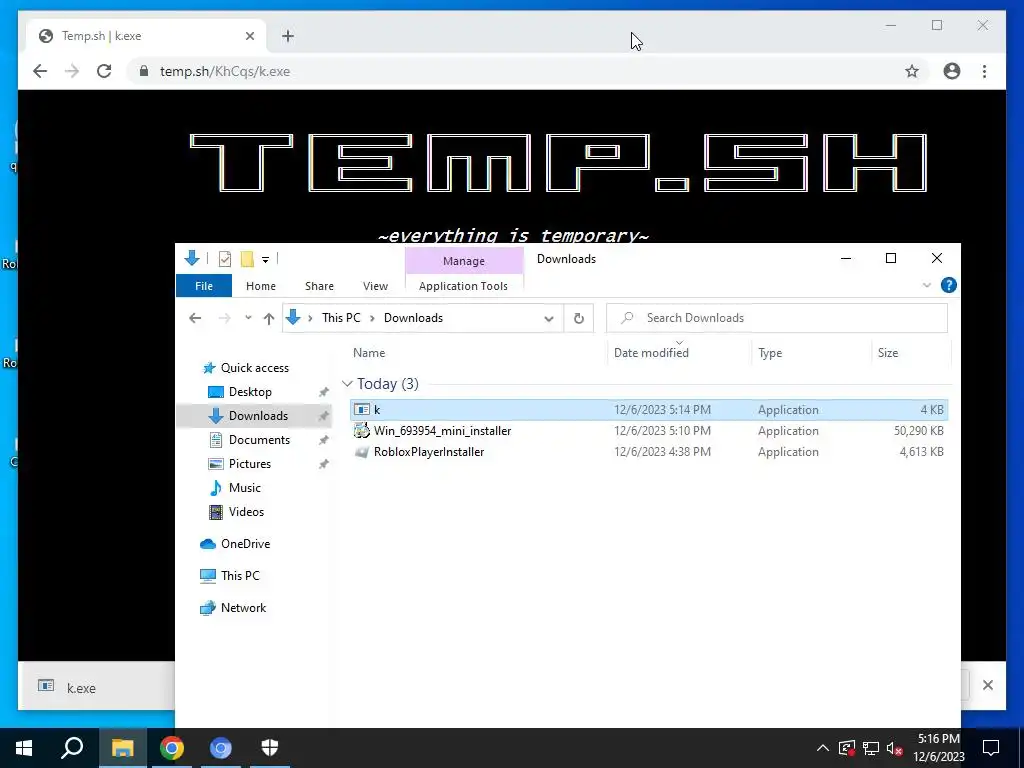Image resolution: width=1024 pixels, height=768 pixels.
Task: Expand the address bar history dropdown
Action: coord(549,318)
